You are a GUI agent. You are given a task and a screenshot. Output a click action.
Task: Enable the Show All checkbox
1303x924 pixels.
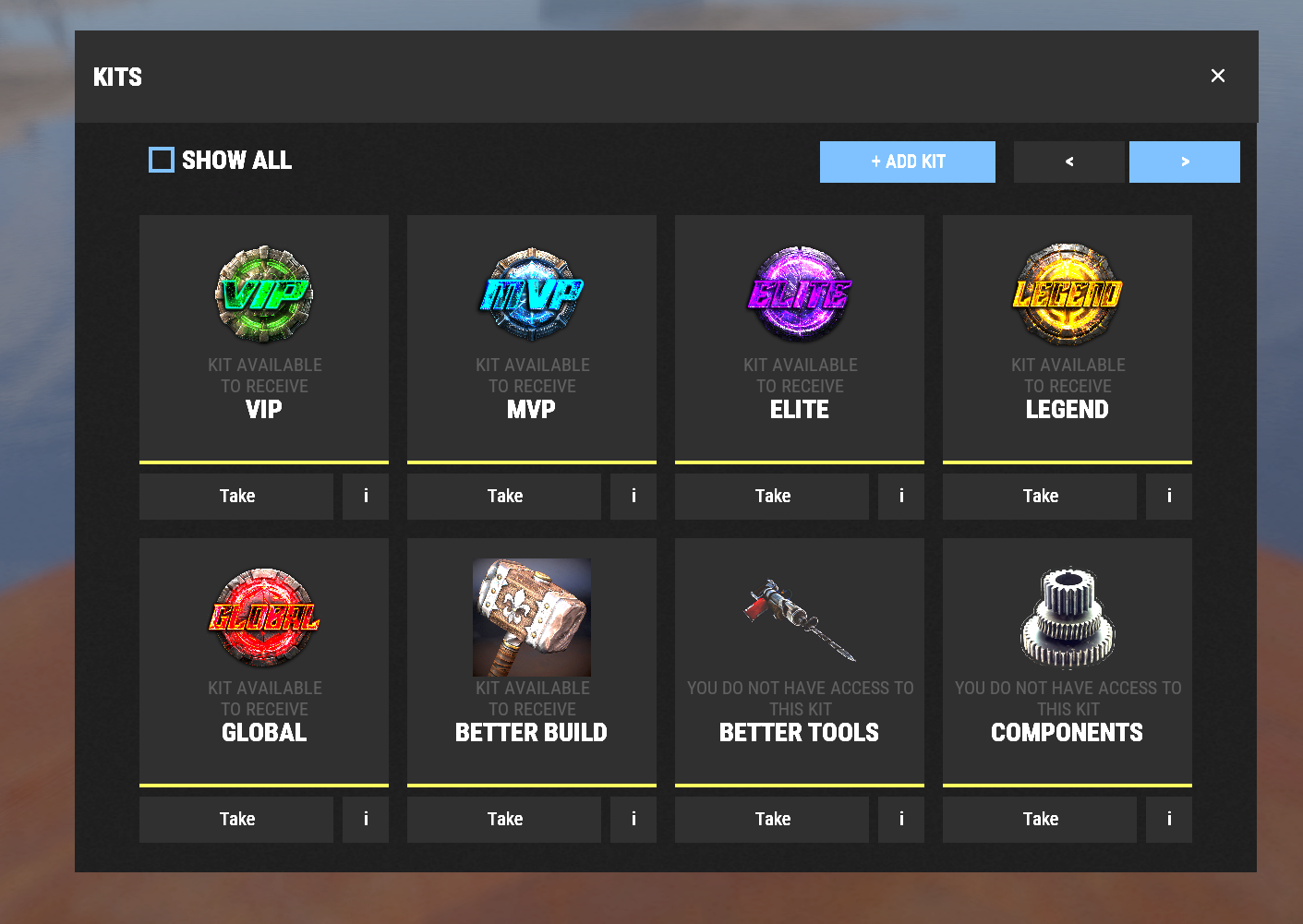click(162, 160)
